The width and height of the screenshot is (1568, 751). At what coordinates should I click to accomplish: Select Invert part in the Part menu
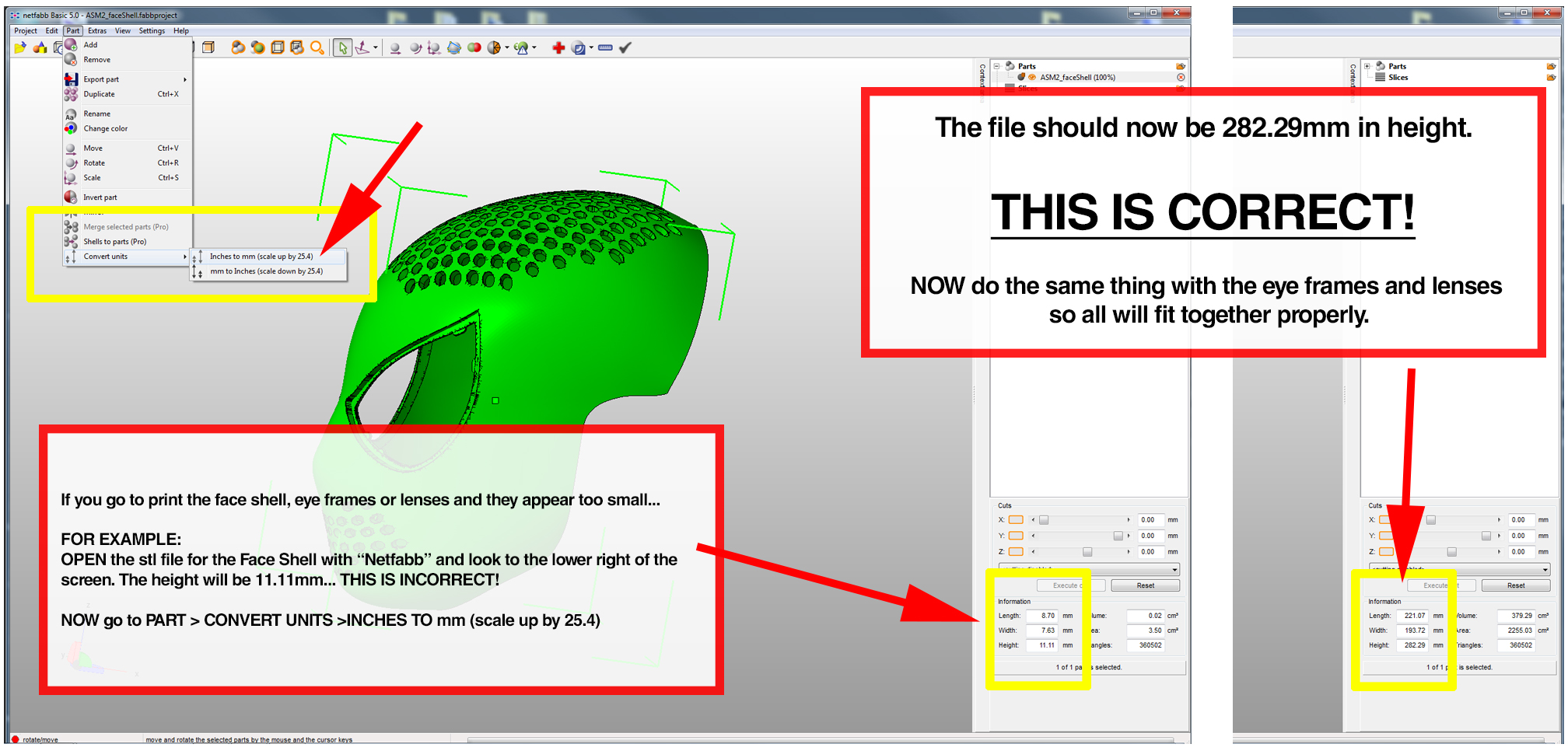coord(128,197)
